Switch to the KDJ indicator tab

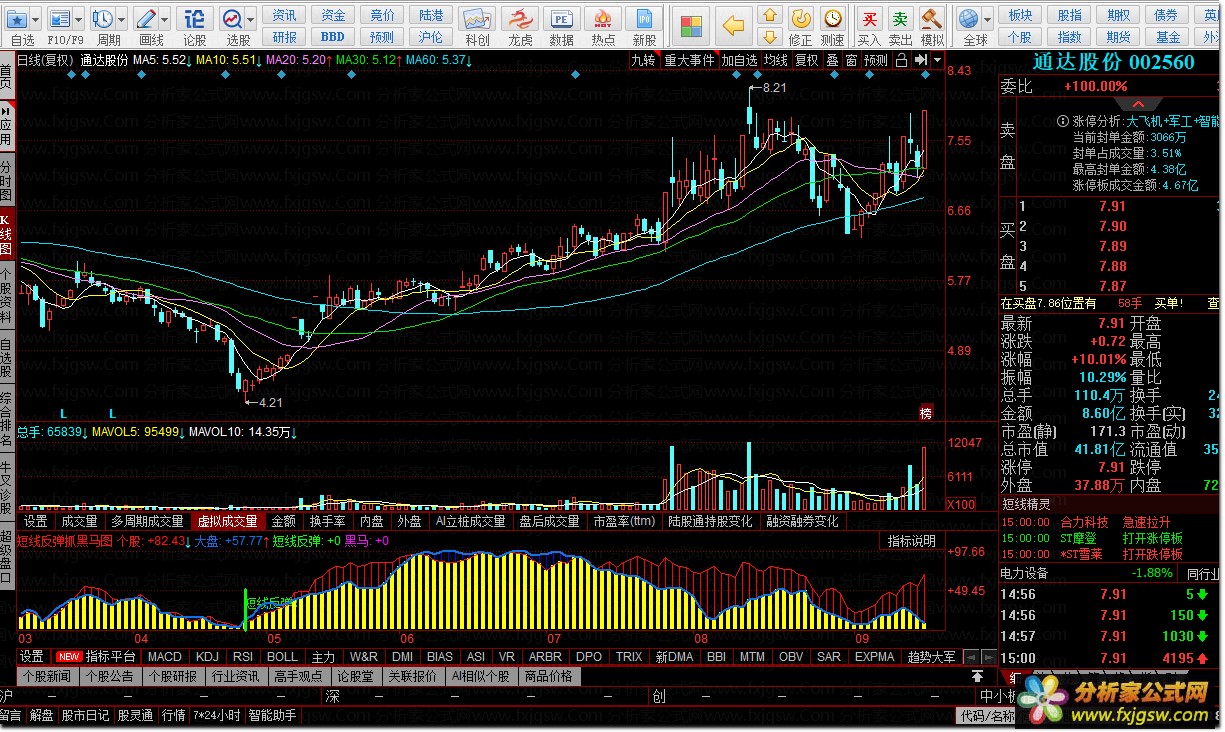207,657
